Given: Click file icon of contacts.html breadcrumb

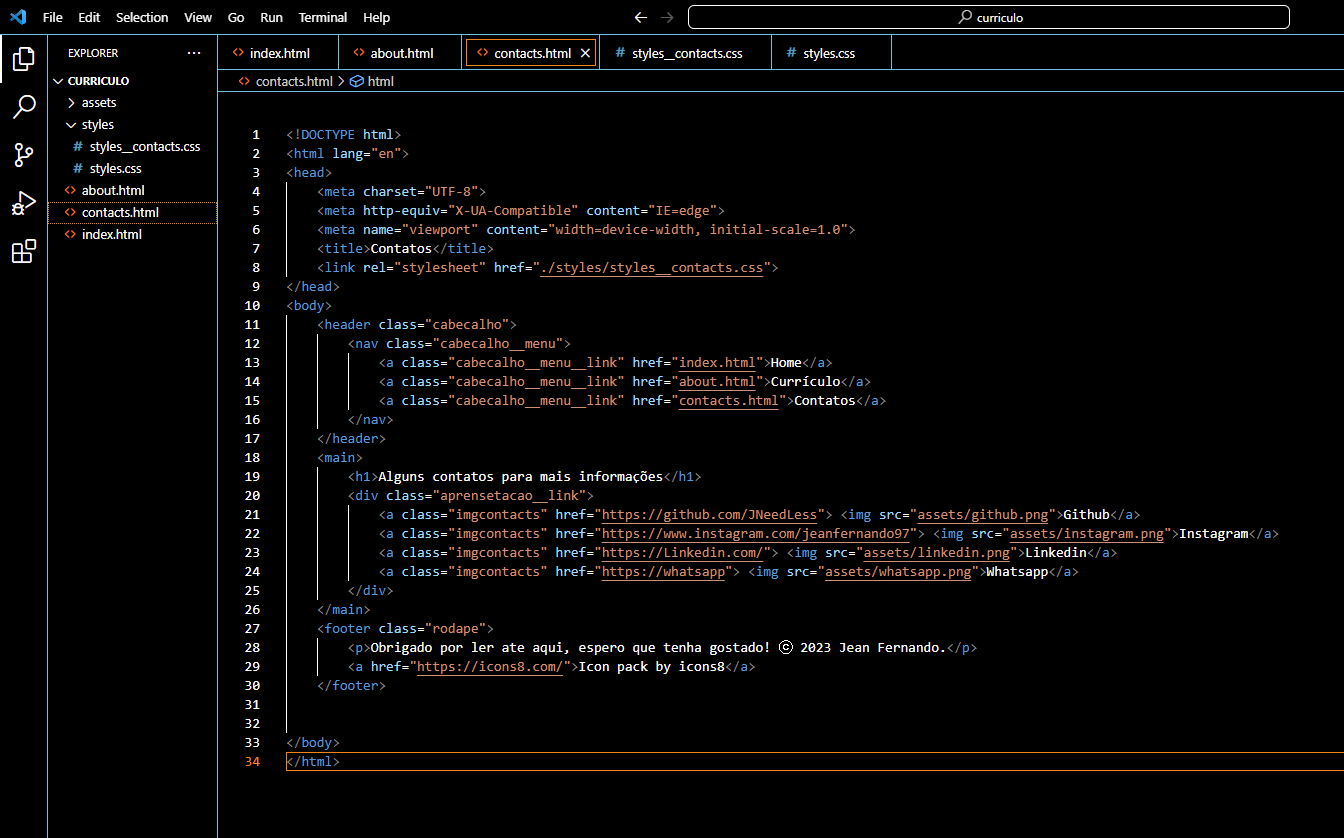Looking at the screenshot, I should [244, 81].
